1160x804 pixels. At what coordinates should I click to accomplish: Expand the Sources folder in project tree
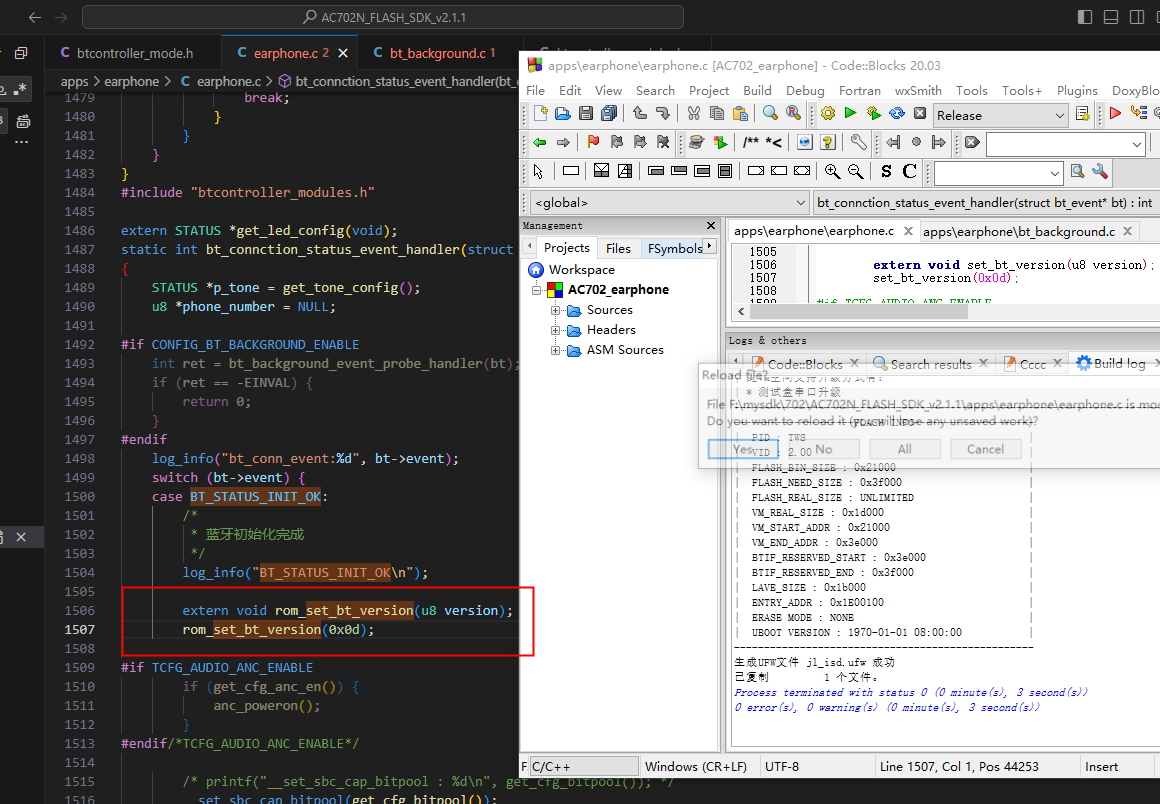555,310
